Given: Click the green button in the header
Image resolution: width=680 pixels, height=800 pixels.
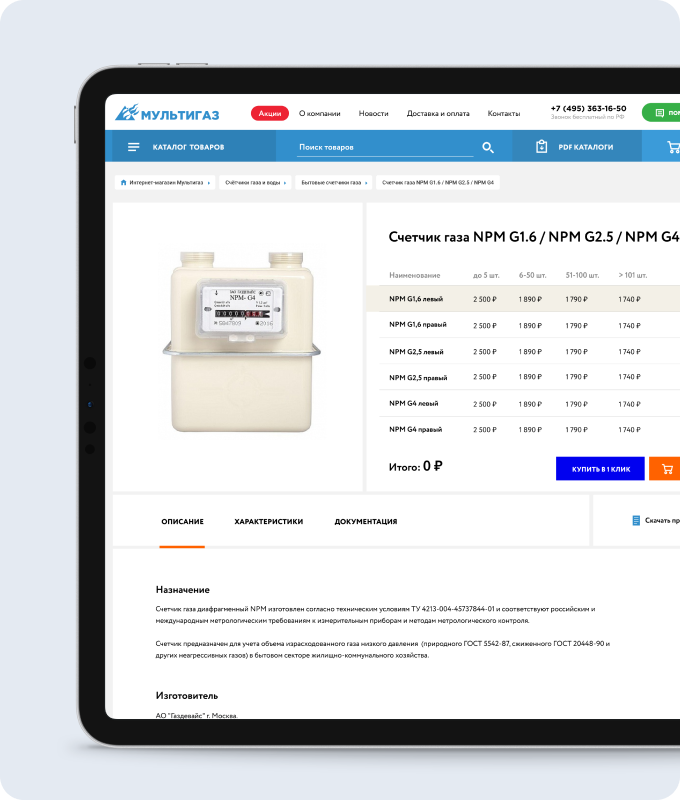Looking at the screenshot, I should tap(661, 113).
